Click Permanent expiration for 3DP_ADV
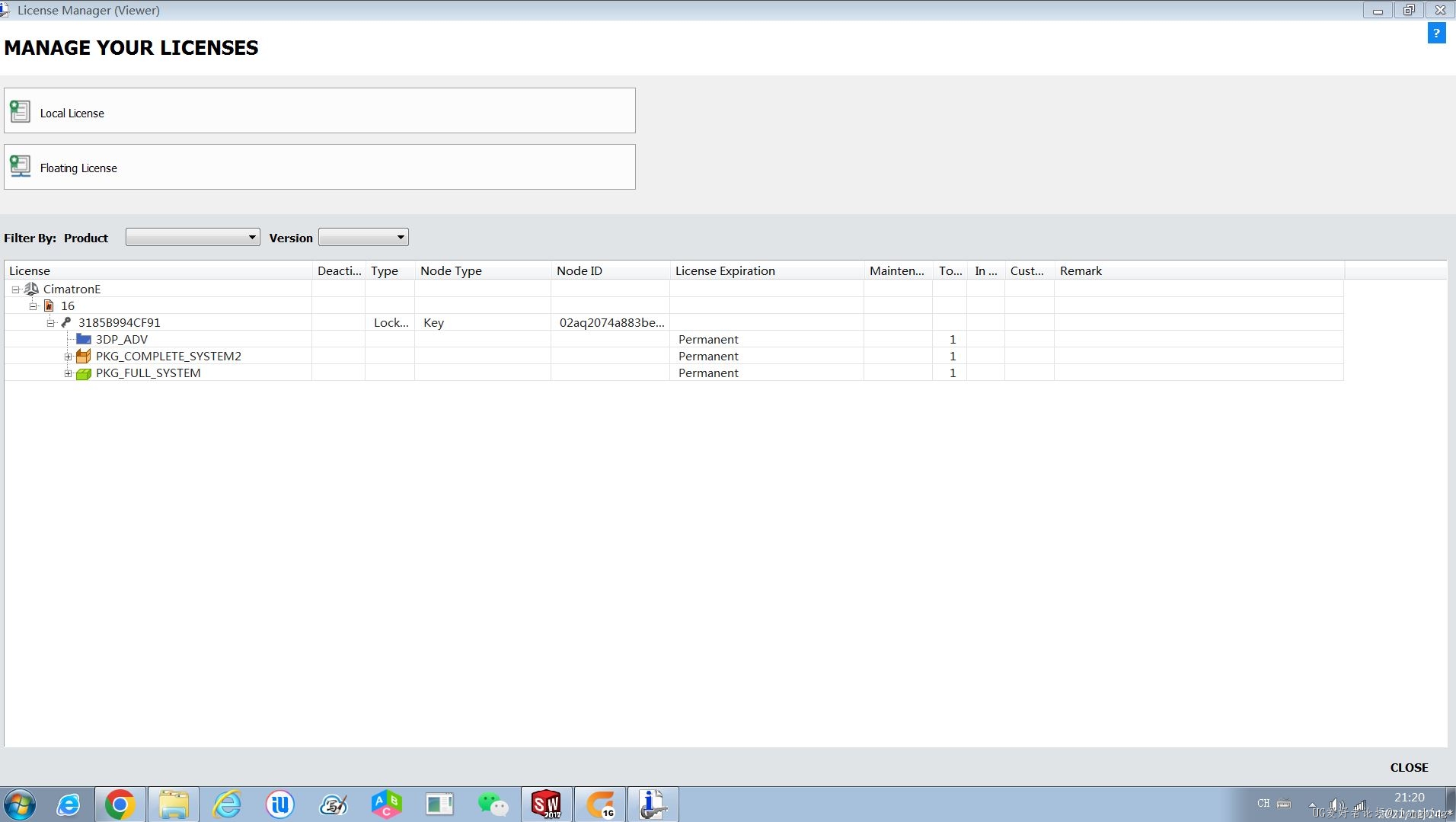Viewport: 1456px width, 822px height. coord(708,339)
